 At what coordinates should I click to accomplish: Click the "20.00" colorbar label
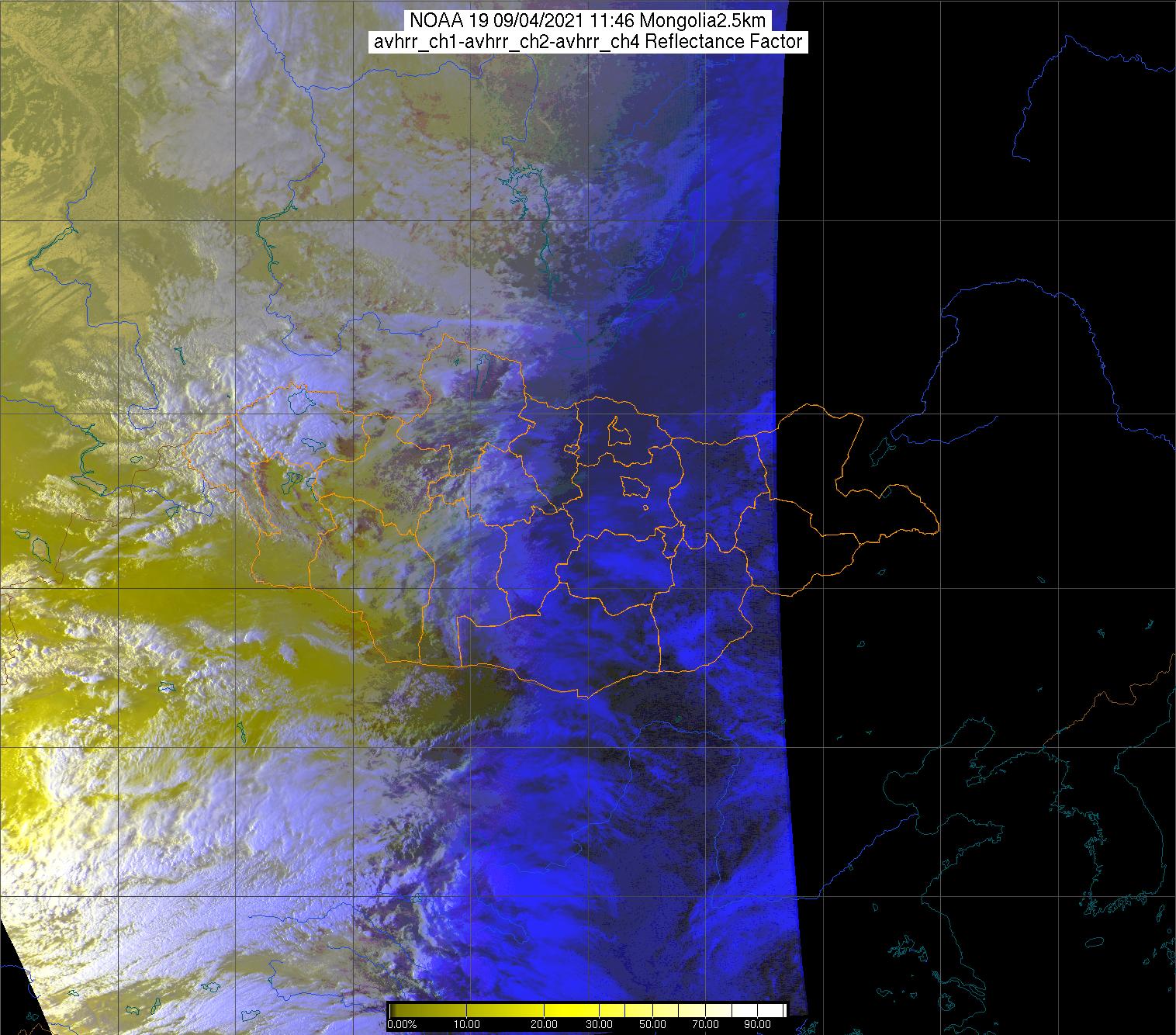(x=545, y=1024)
